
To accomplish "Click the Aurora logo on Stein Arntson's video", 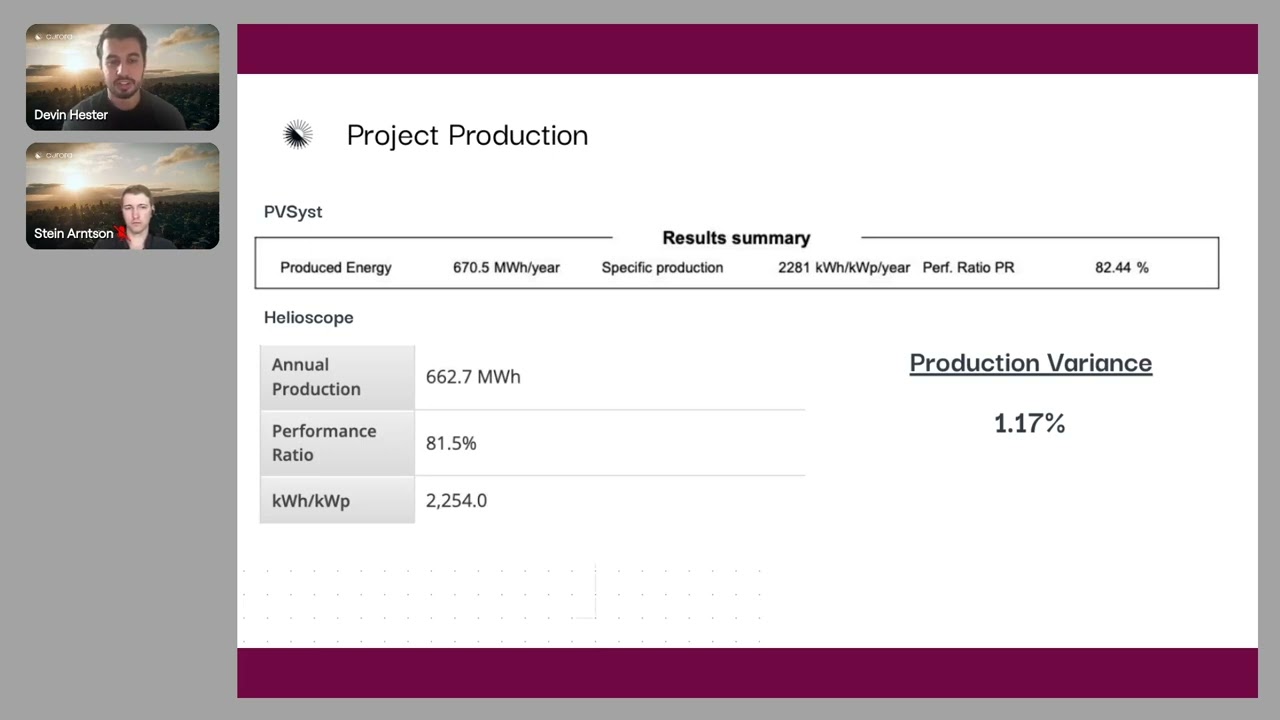I will [54, 155].
